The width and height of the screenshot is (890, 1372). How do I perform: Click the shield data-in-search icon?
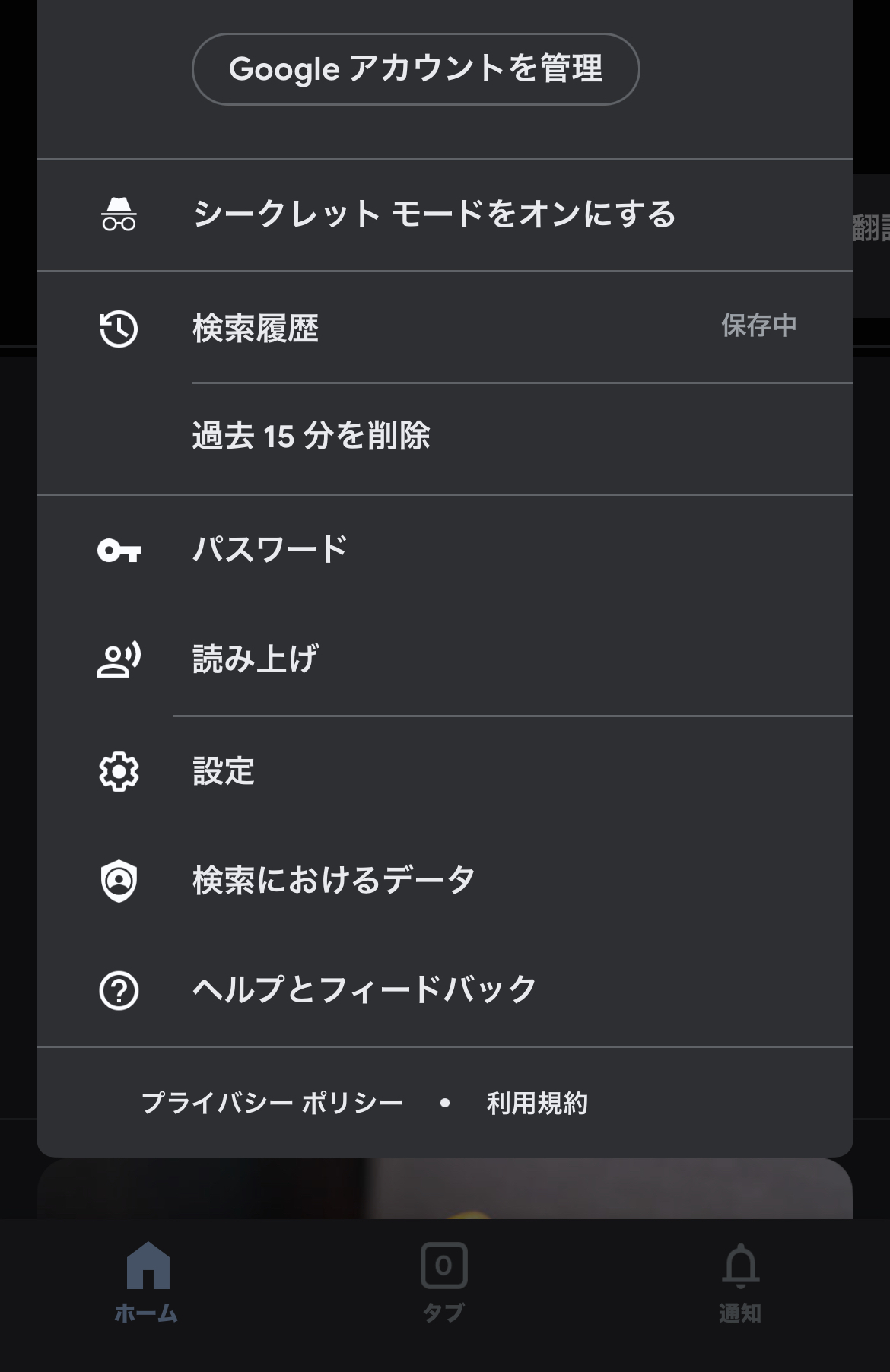coord(119,881)
